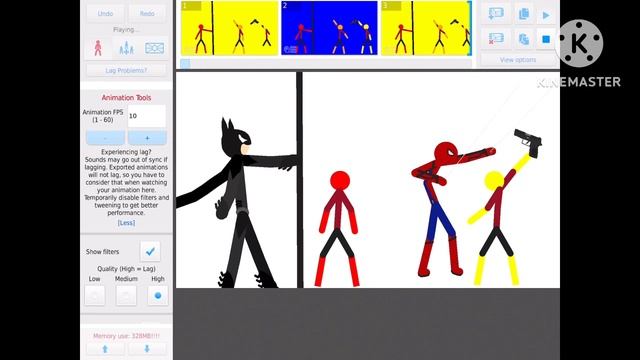The width and height of the screenshot is (640, 360).
Task: Click the up arrow below Memory use
Action: pyautogui.click(x=105, y=349)
